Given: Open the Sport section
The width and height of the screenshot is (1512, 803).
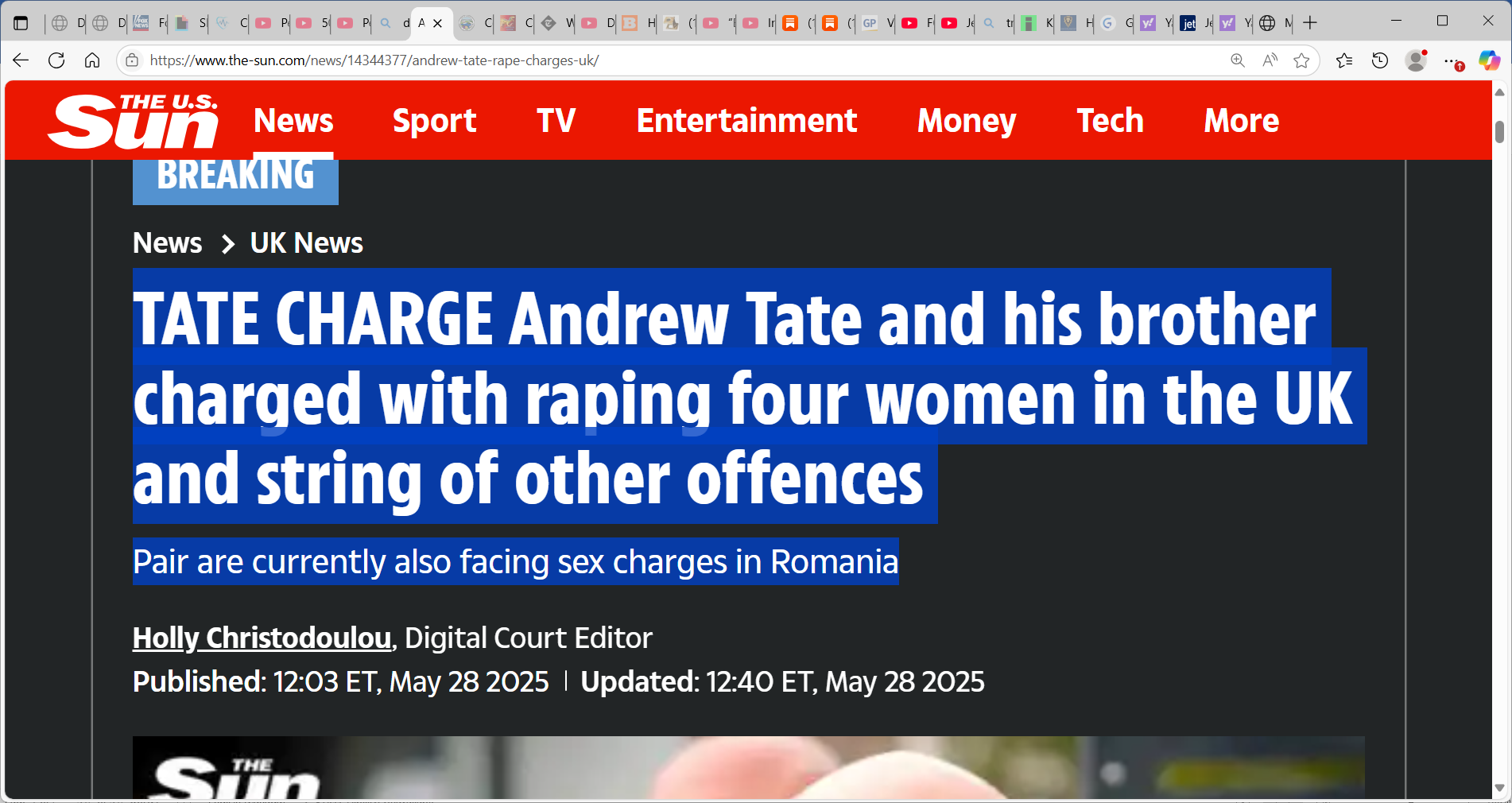Looking at the screenshot, I should pyautogui.click(x=434, y=121).
